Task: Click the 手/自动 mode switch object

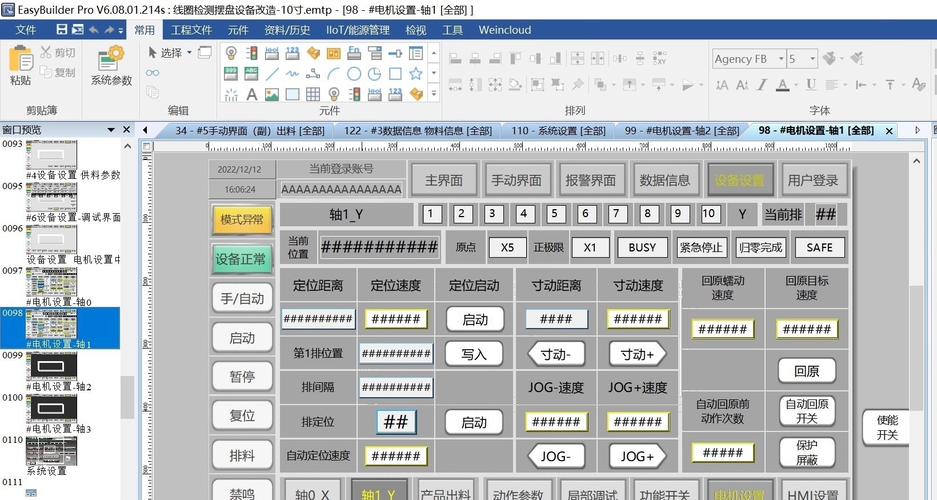Action: click(242, 298)
